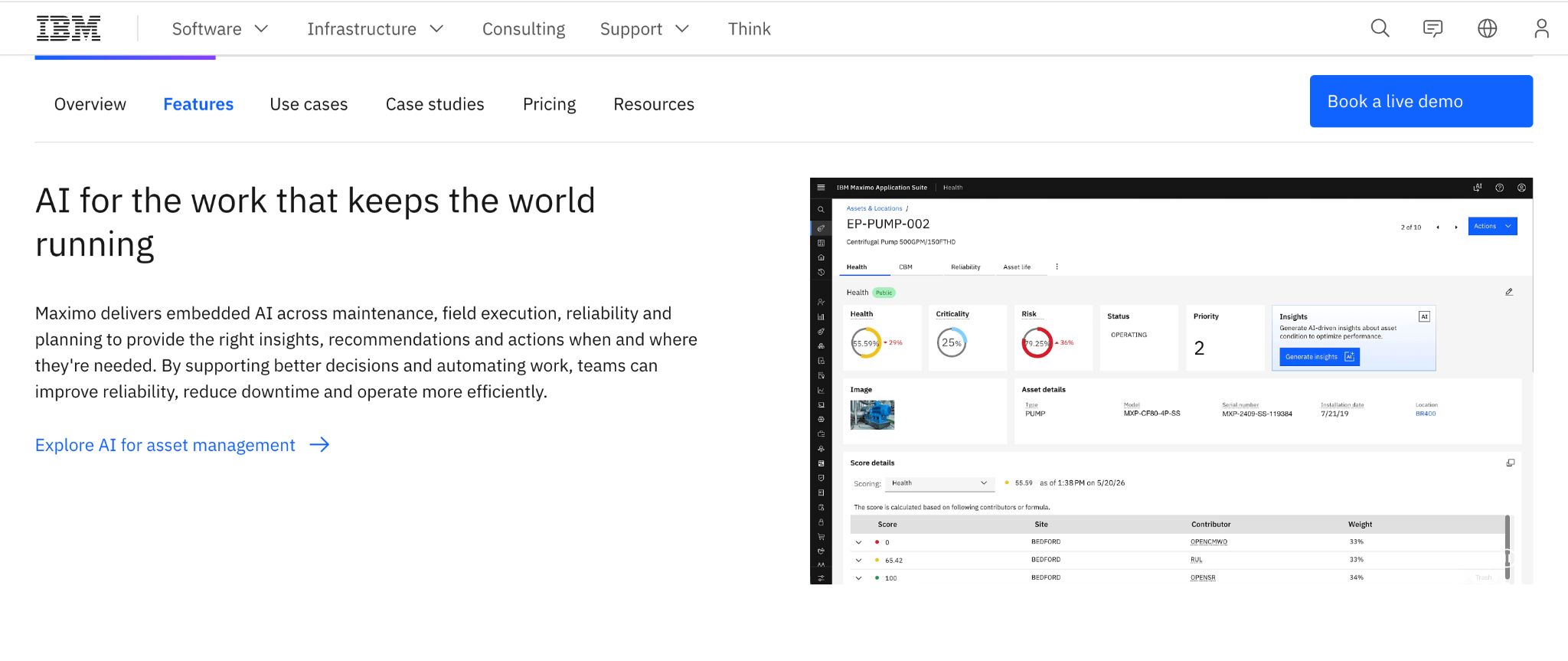Image resolution: width=1568 pixels, height=661 pixels.
Task: Click the blue pump image thumbnail
Action: (872, 414)
